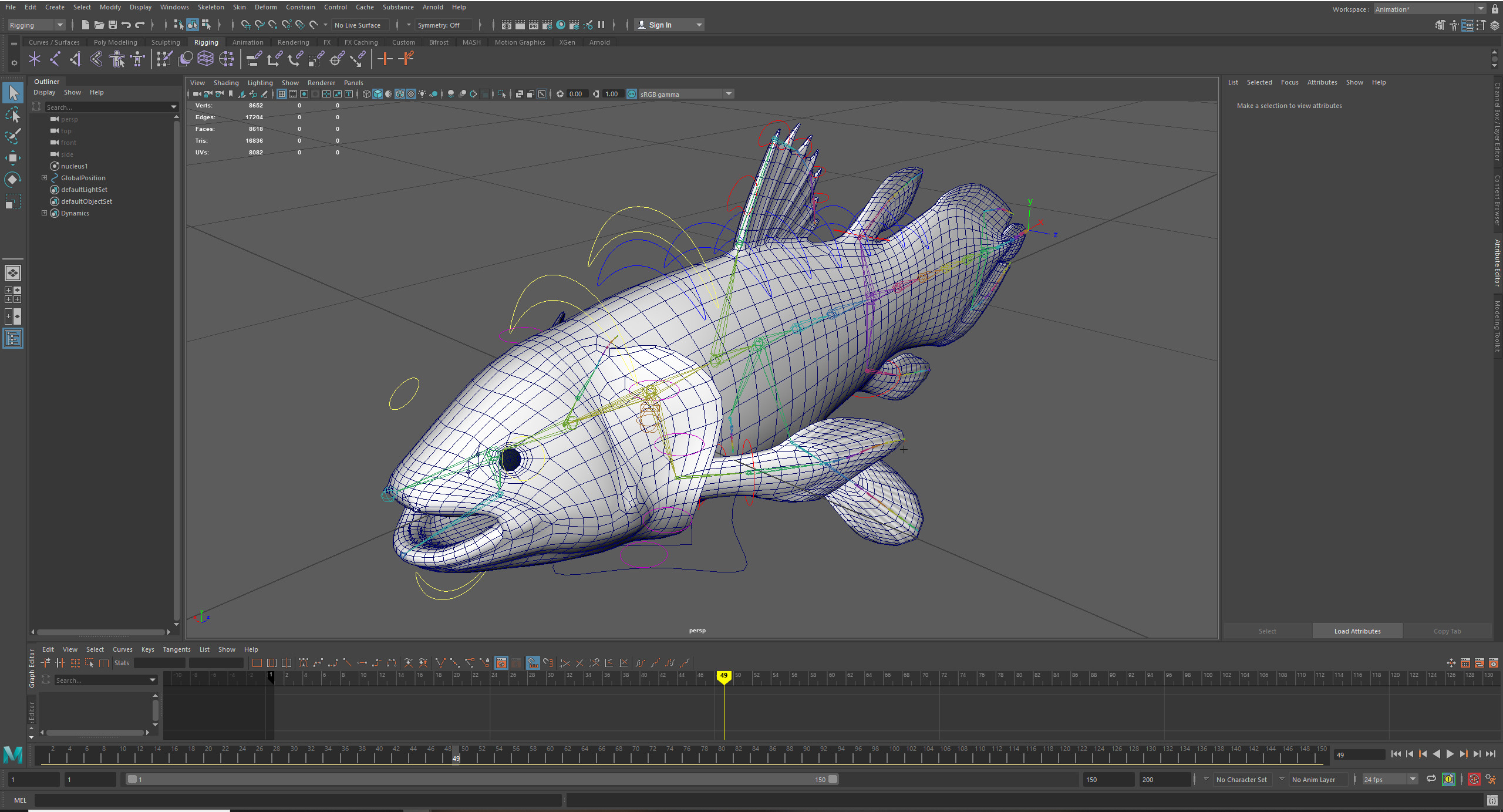1503x812 pixels.
Task: Click the Create Cluster shelf icon
Action: [x=227, y=59]
